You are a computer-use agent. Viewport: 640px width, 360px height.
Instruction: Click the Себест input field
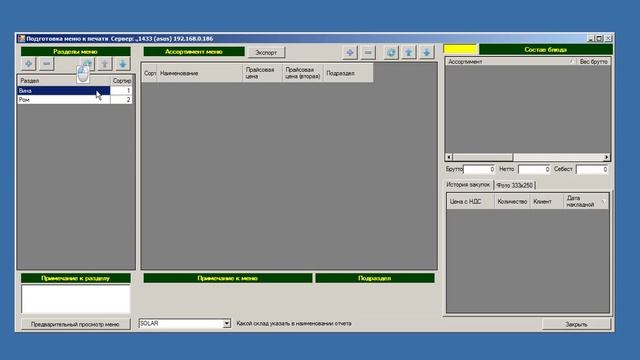click(x=592, y=169)
